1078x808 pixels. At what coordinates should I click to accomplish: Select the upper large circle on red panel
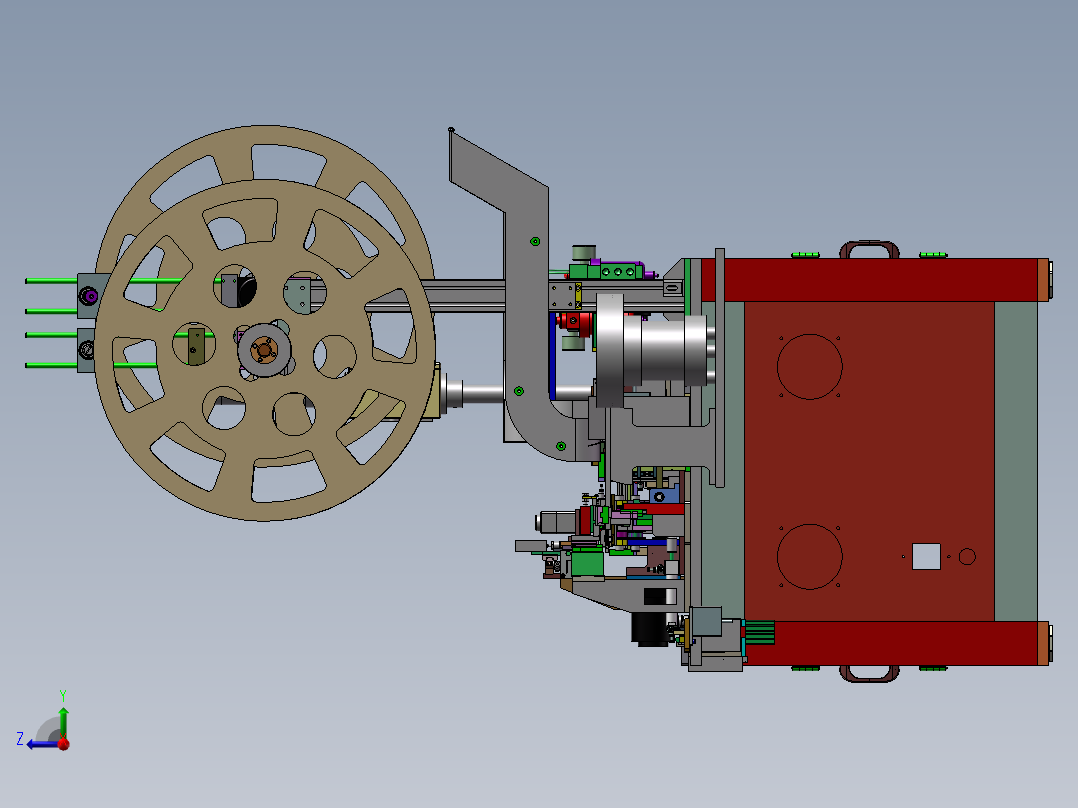(809, 367)
